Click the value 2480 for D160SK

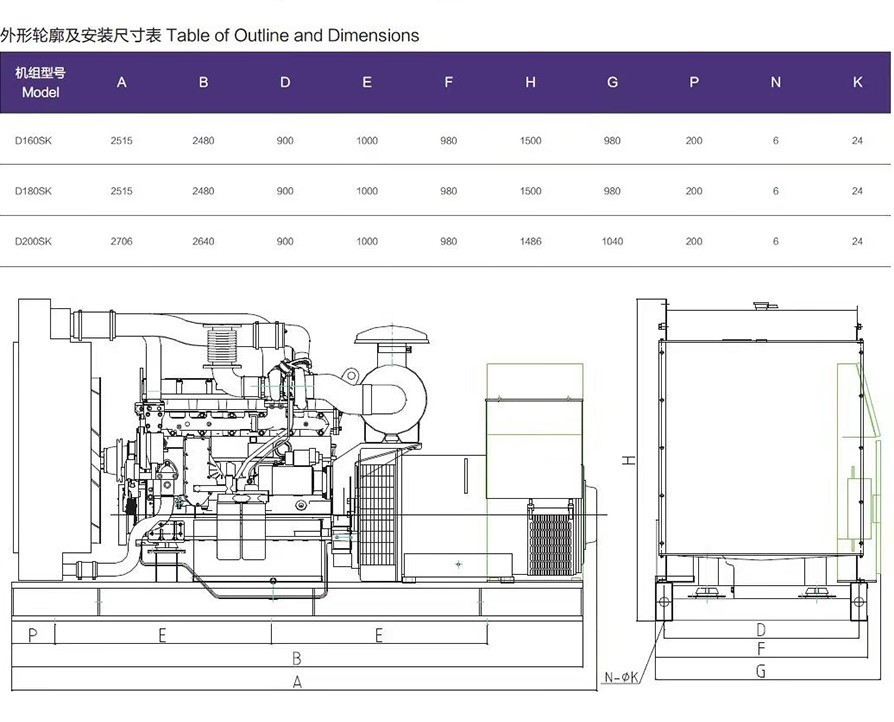click(x=203, y=140)
